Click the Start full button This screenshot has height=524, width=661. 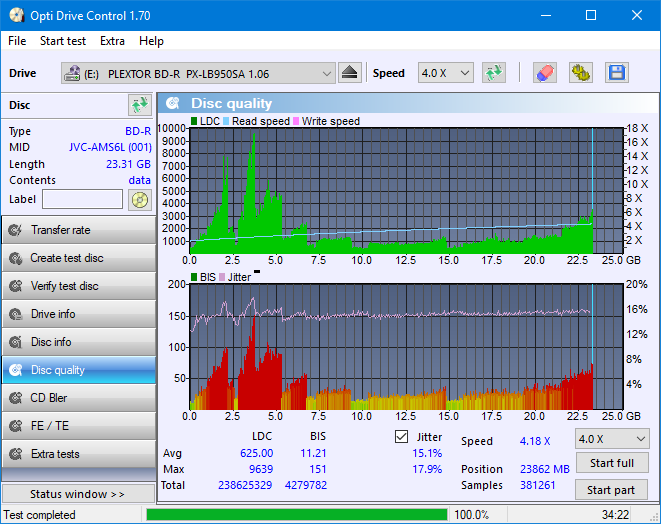[x=611, y=463]
